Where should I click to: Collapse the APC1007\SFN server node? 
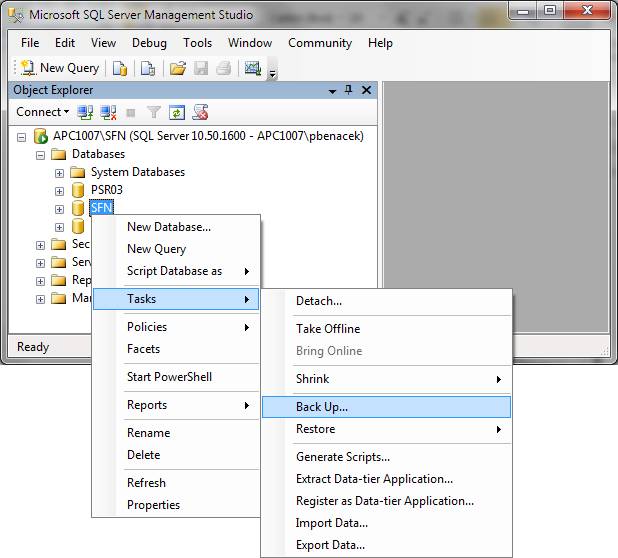[x=22, y=137]
